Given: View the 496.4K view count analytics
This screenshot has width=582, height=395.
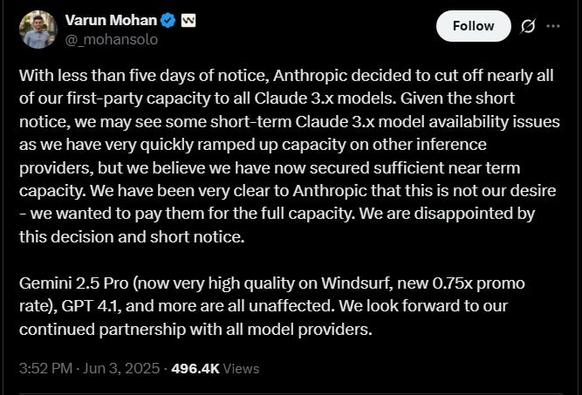Looking at the screenshot, I should (195, 369).
